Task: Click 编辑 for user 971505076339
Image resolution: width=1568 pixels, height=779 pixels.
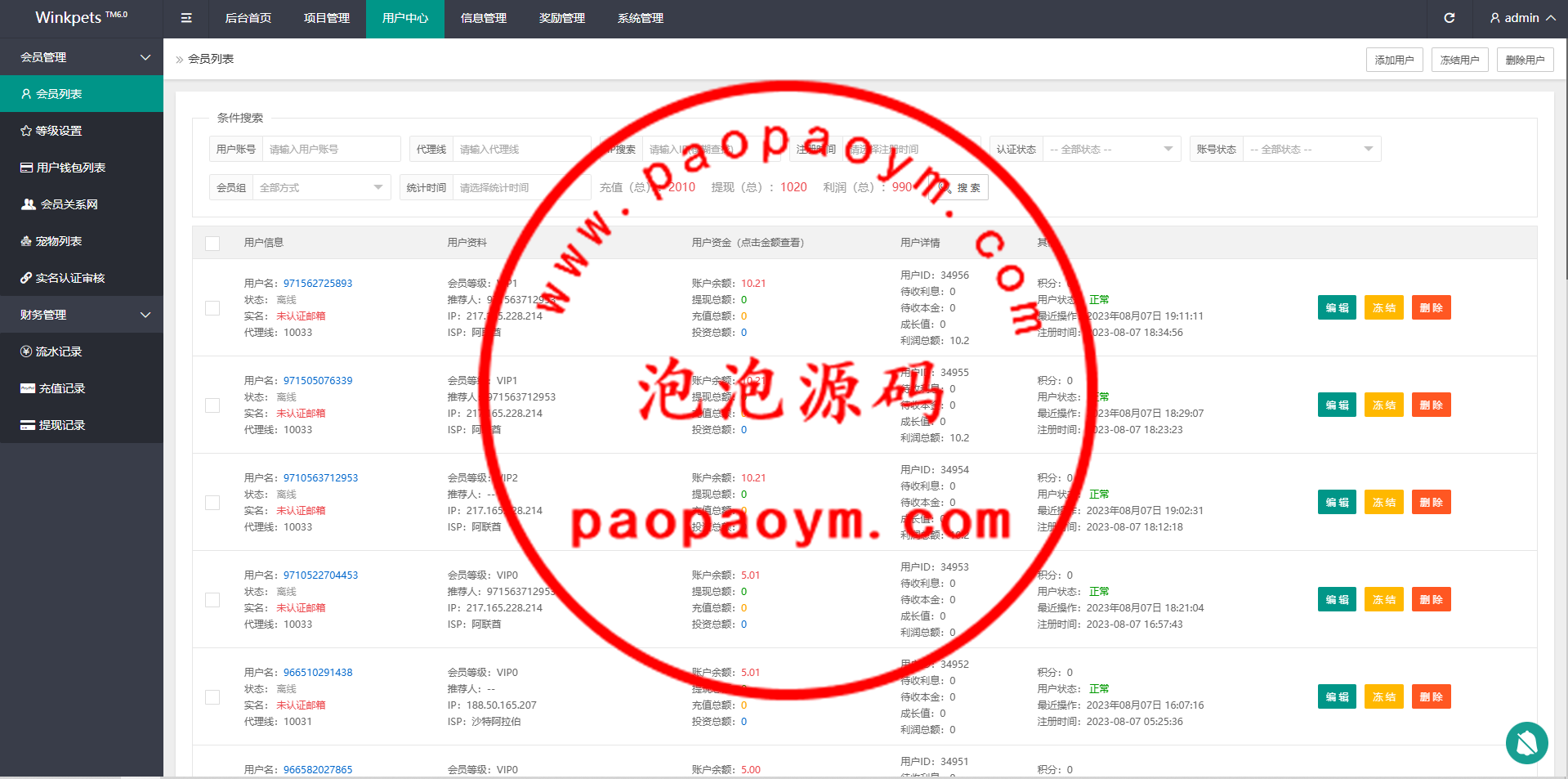Action: click(1337, 405)
